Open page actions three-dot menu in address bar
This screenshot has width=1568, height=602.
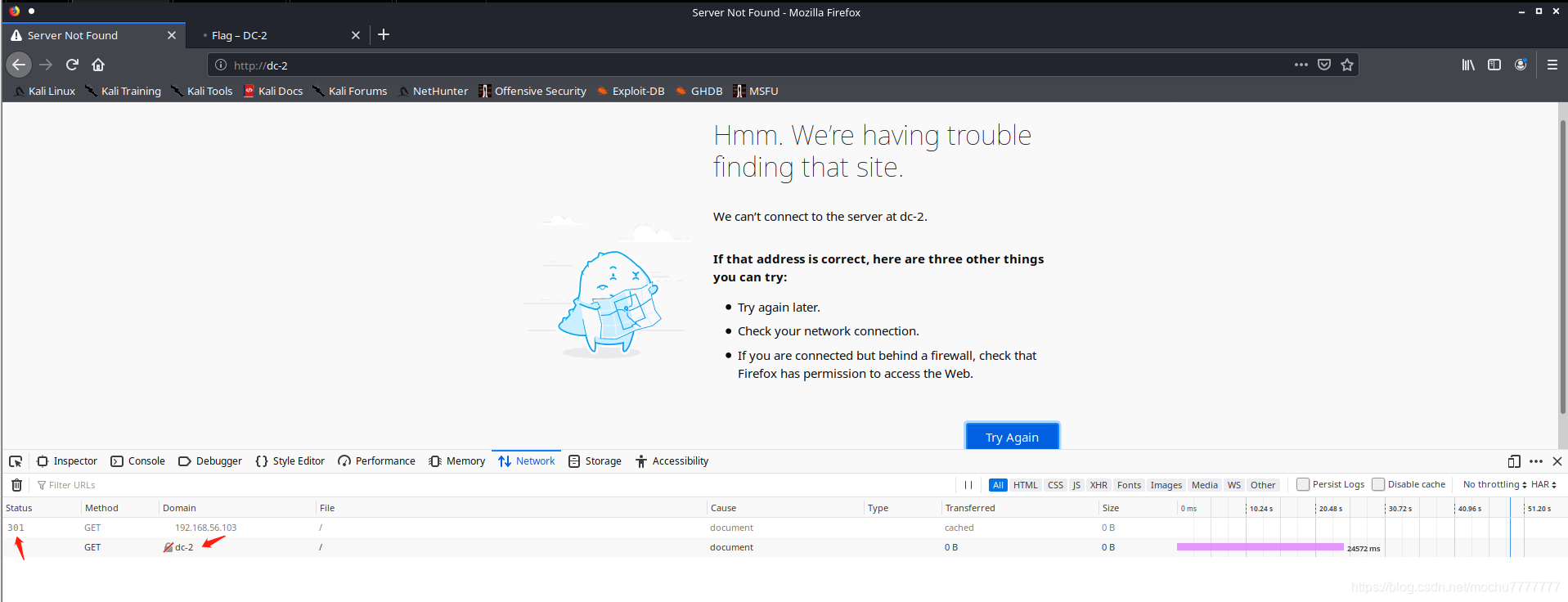(x=1301, y=65)
